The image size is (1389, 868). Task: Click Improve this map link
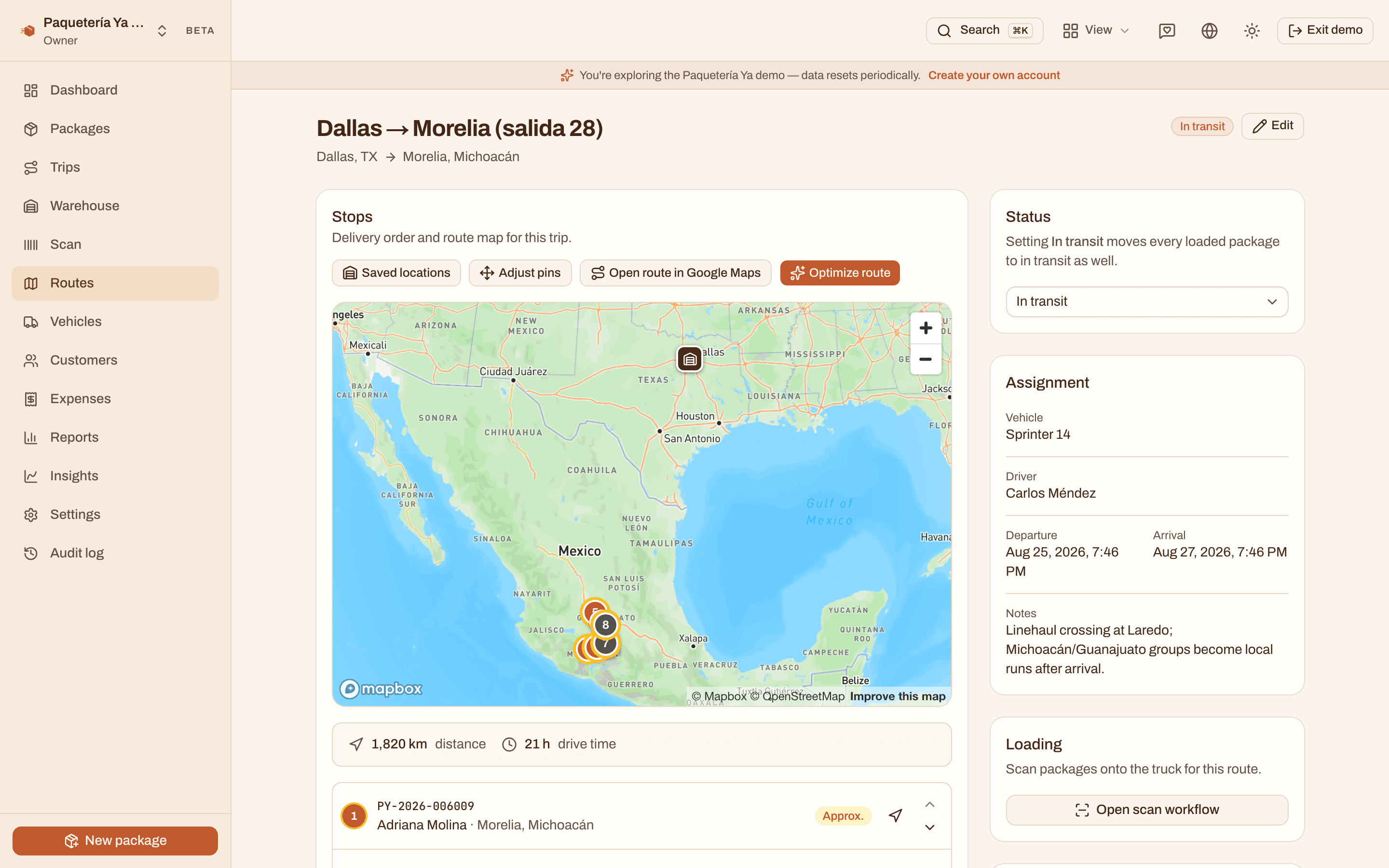click(x=897, y=696)
